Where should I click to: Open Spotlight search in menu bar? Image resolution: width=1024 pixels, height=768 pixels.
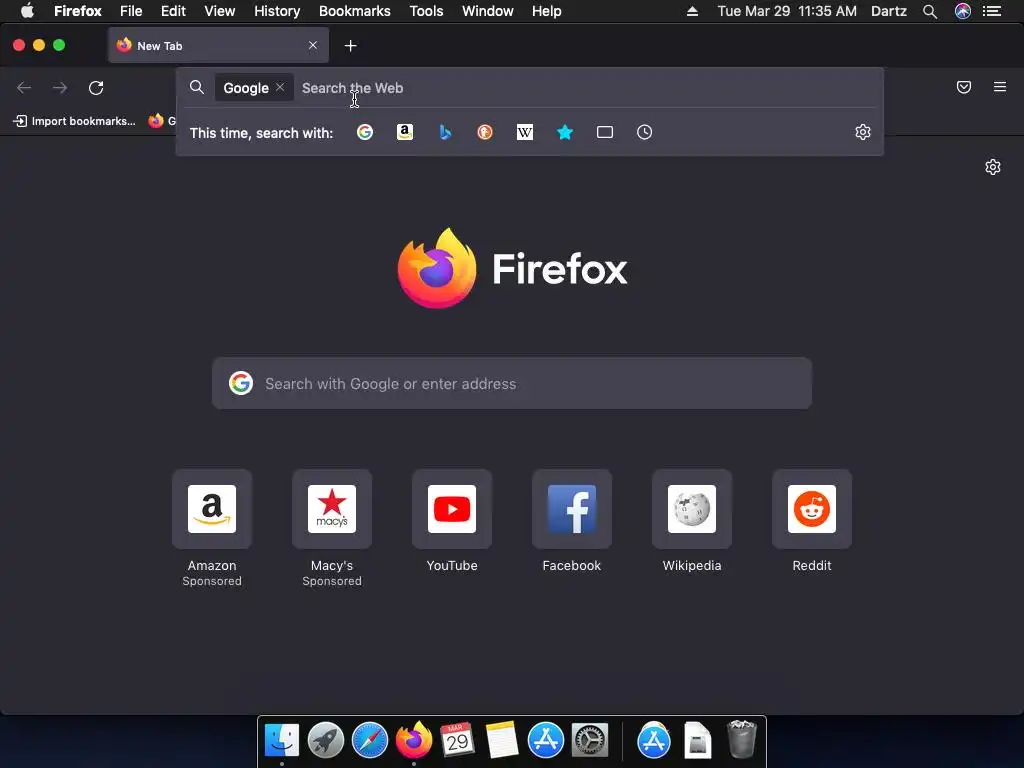point(930,11)
